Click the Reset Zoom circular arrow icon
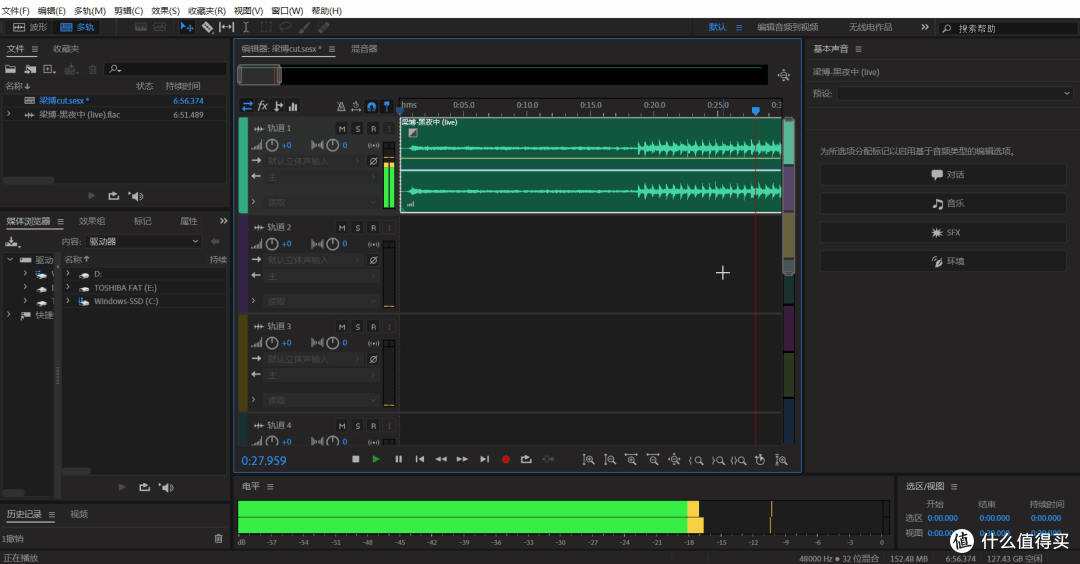 pyautogui.click(x=760, y=460)
